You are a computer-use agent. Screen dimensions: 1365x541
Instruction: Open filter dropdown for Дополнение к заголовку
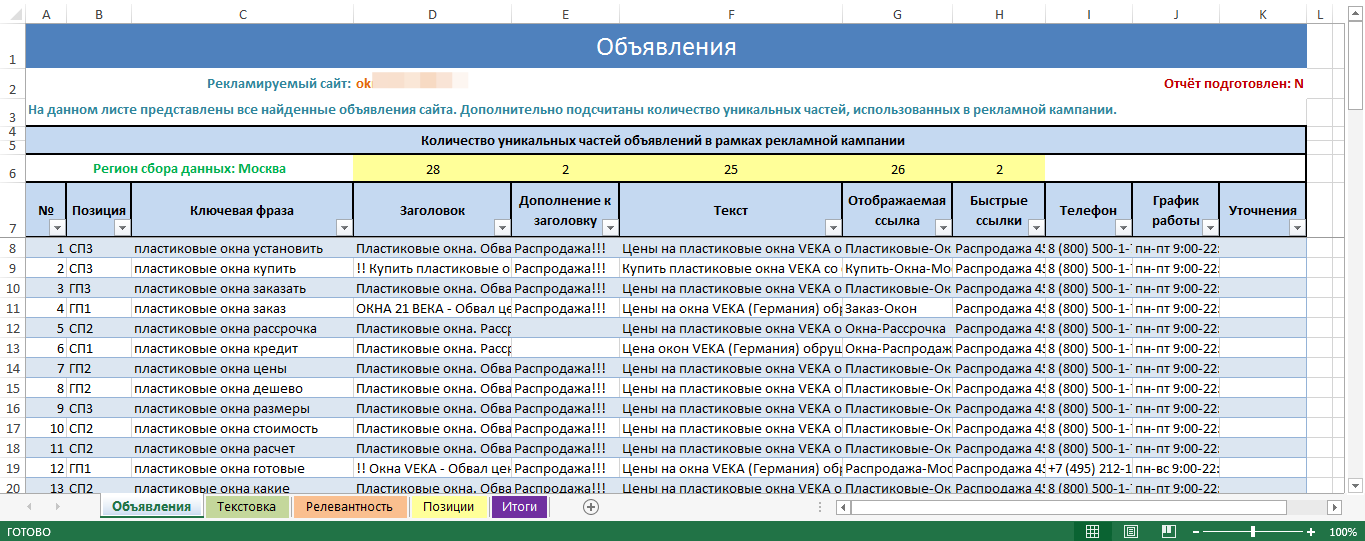coord(610,227)
